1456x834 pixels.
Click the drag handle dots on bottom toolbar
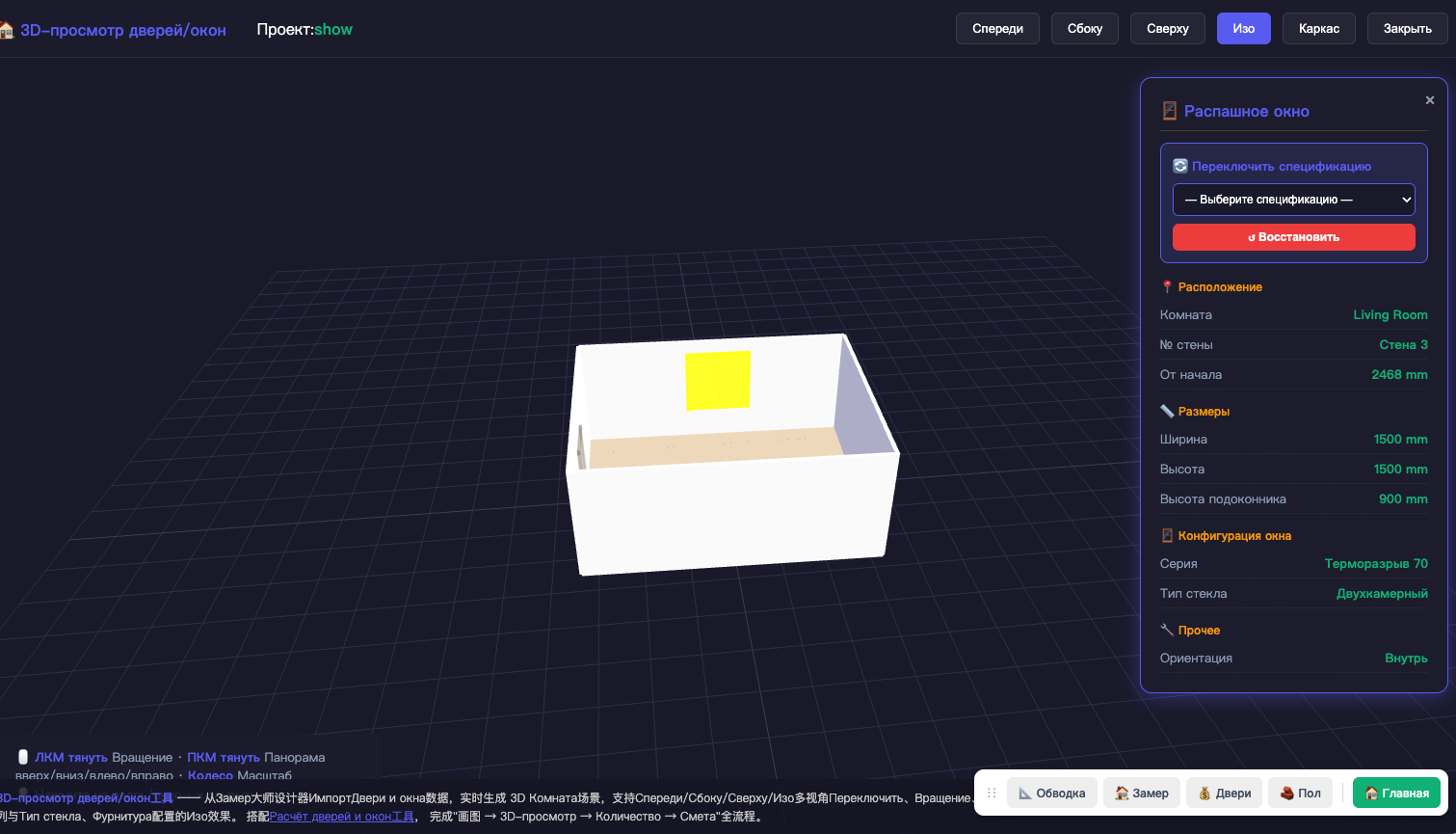pyautogui.click(x=992, y=794)
